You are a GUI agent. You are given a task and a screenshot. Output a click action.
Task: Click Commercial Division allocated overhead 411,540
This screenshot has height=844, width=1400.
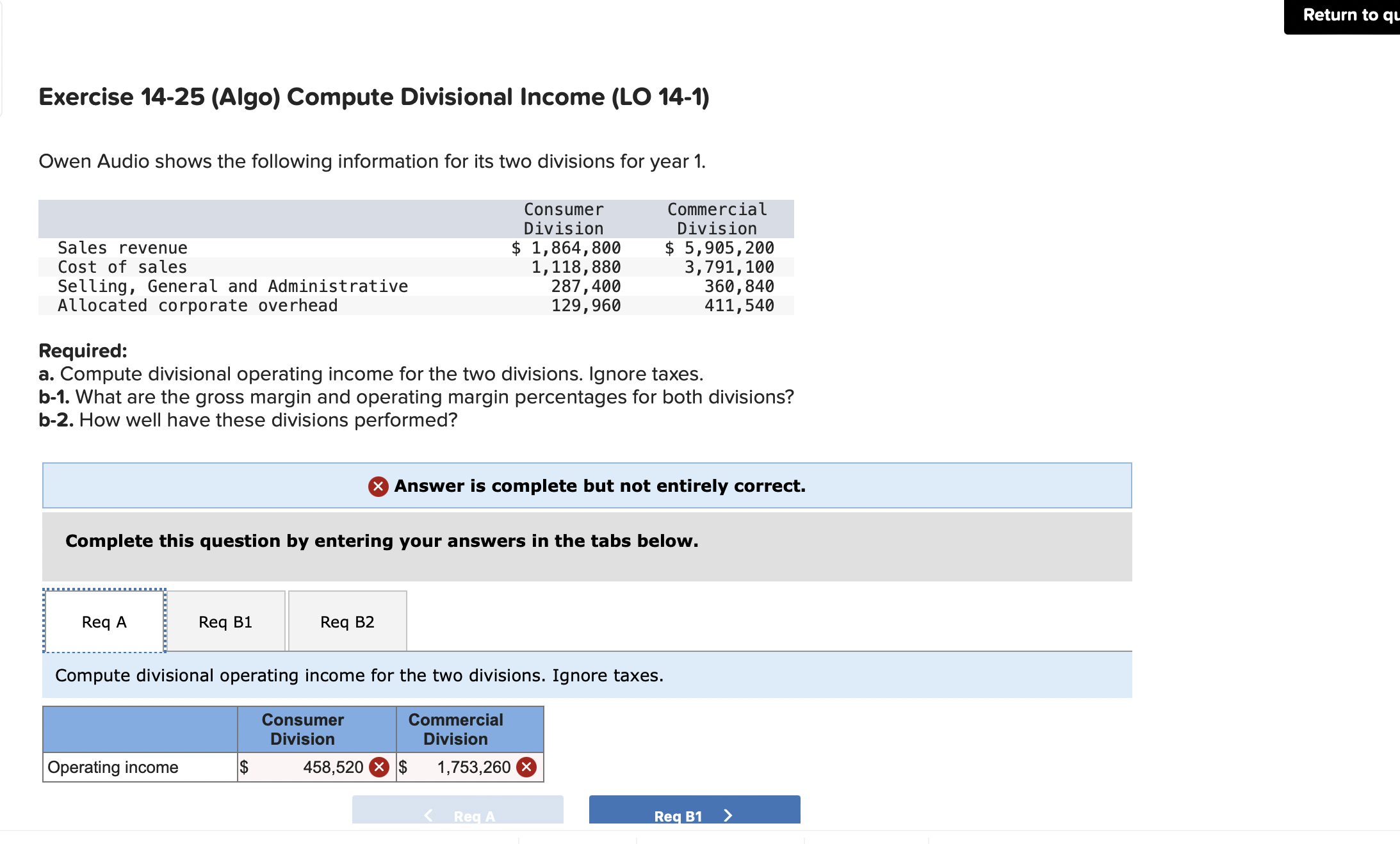(x=739, y=305)
